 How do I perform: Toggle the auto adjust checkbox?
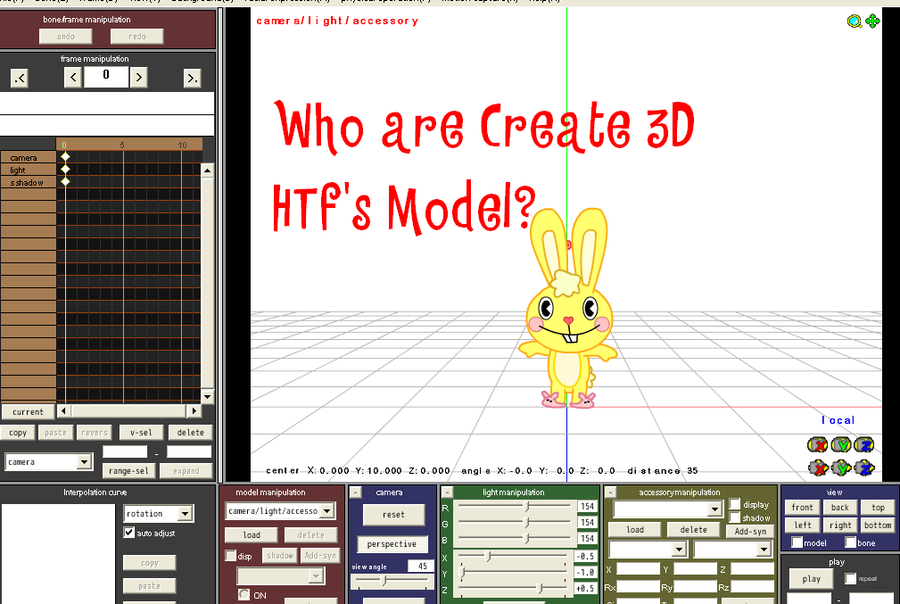129,532
